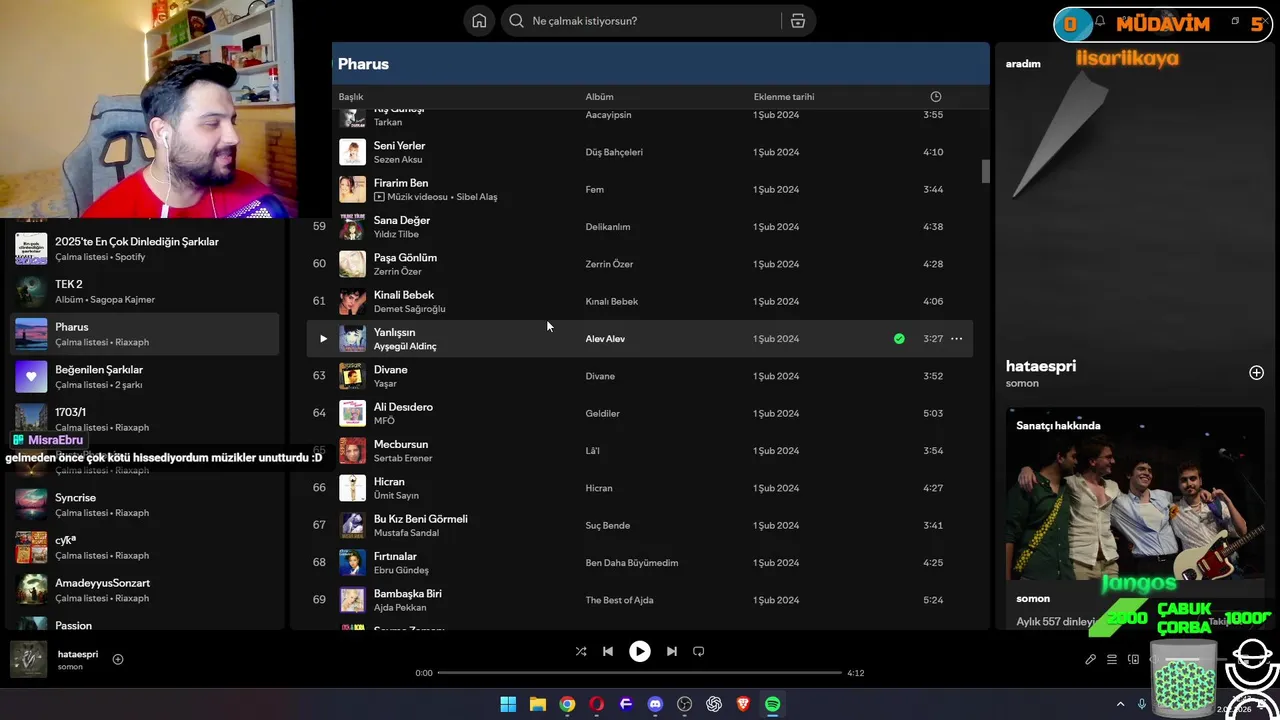Viewport: 1280px width, 720px height.
Task: Open the Browse icon in search bar
Action: coord(798,21)
